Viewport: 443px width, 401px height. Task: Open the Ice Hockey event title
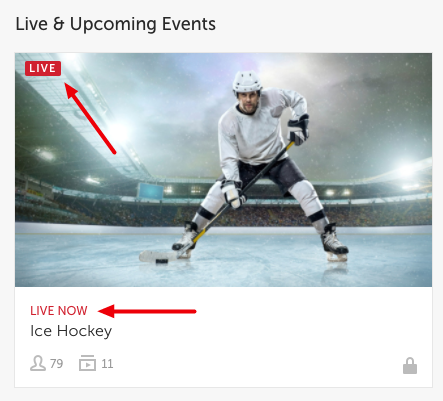tap(71, 331)
